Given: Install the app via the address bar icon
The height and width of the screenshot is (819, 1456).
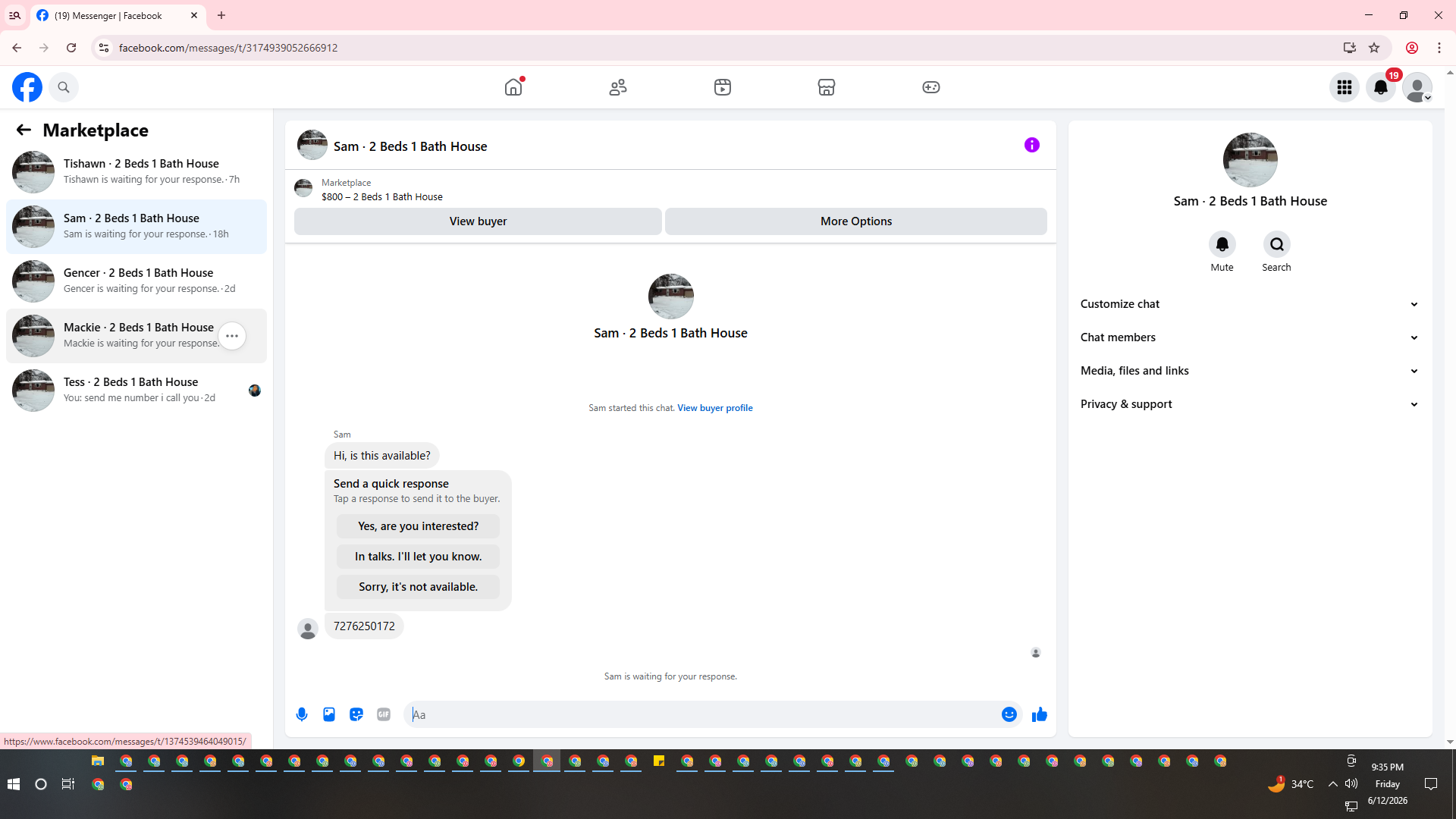Looking at the screenshot, I should [1350, 48].
